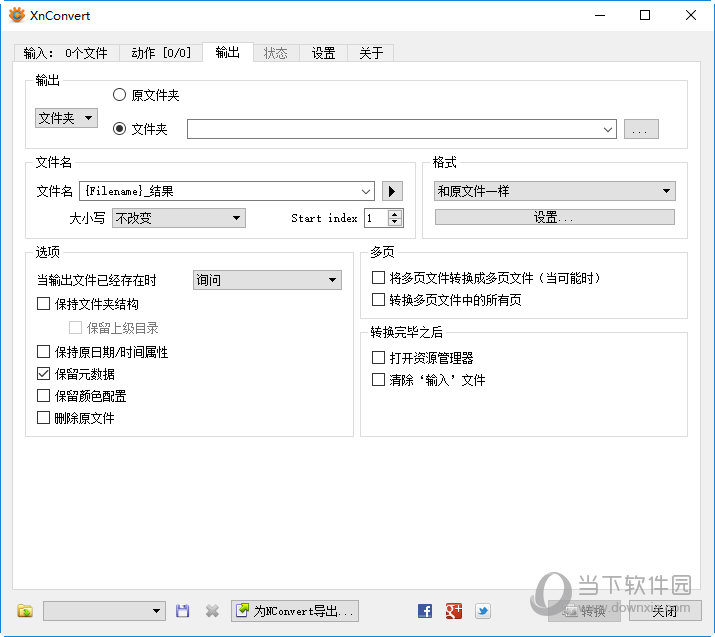Click the XnConvert app logo icon
This screenshot has width=715, height=637.
click(17, 15)
